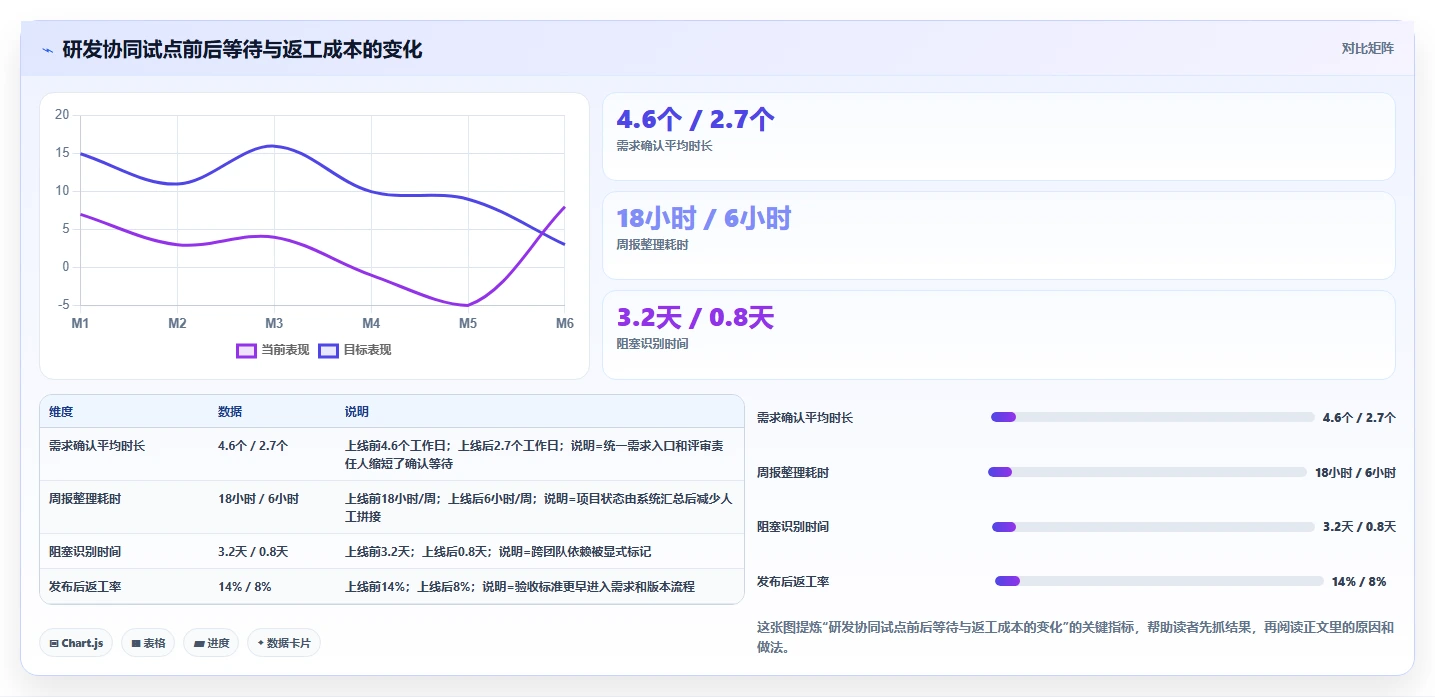Click the description starting 上线前14%
Viewport: 1435px width, 697px height.
(x=520, y=586)
